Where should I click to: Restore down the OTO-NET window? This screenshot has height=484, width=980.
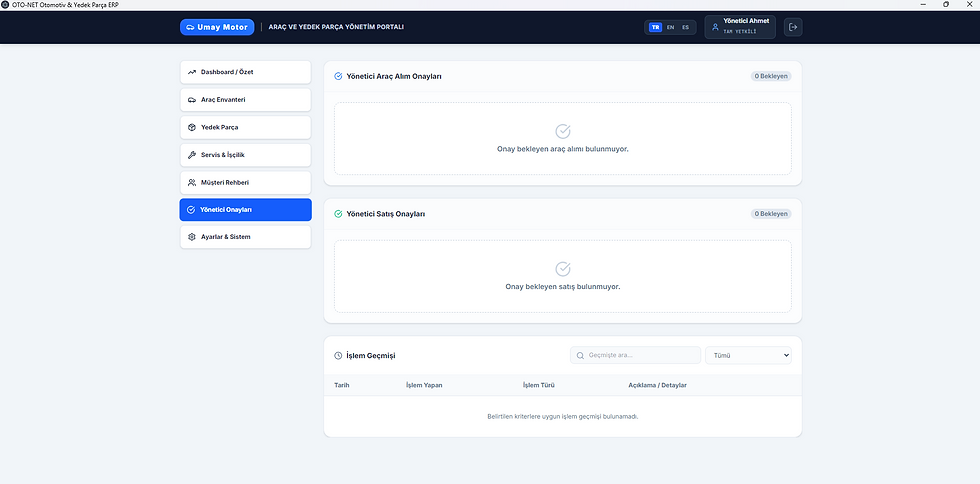pos(946,4)
